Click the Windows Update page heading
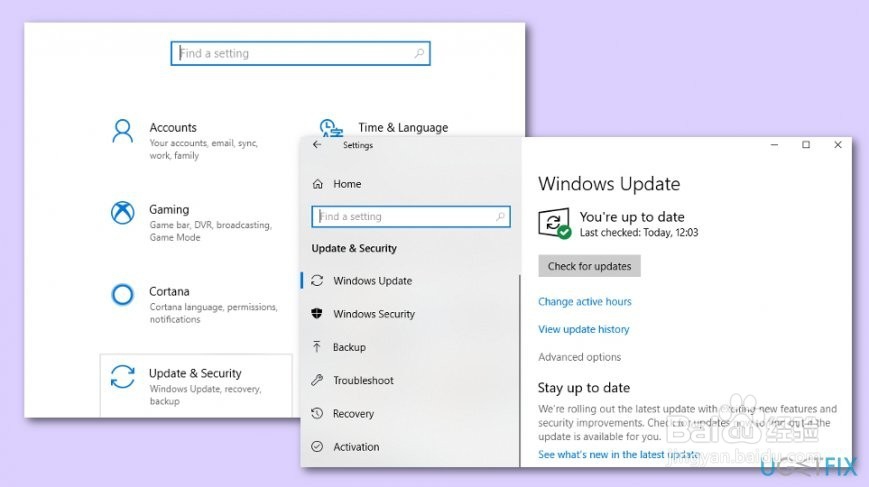This screenshot has height=487, width=869. tap(609, 184)
